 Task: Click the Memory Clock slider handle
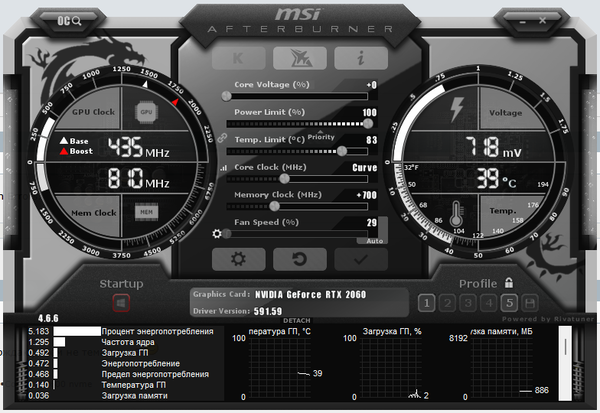[274, 206]
